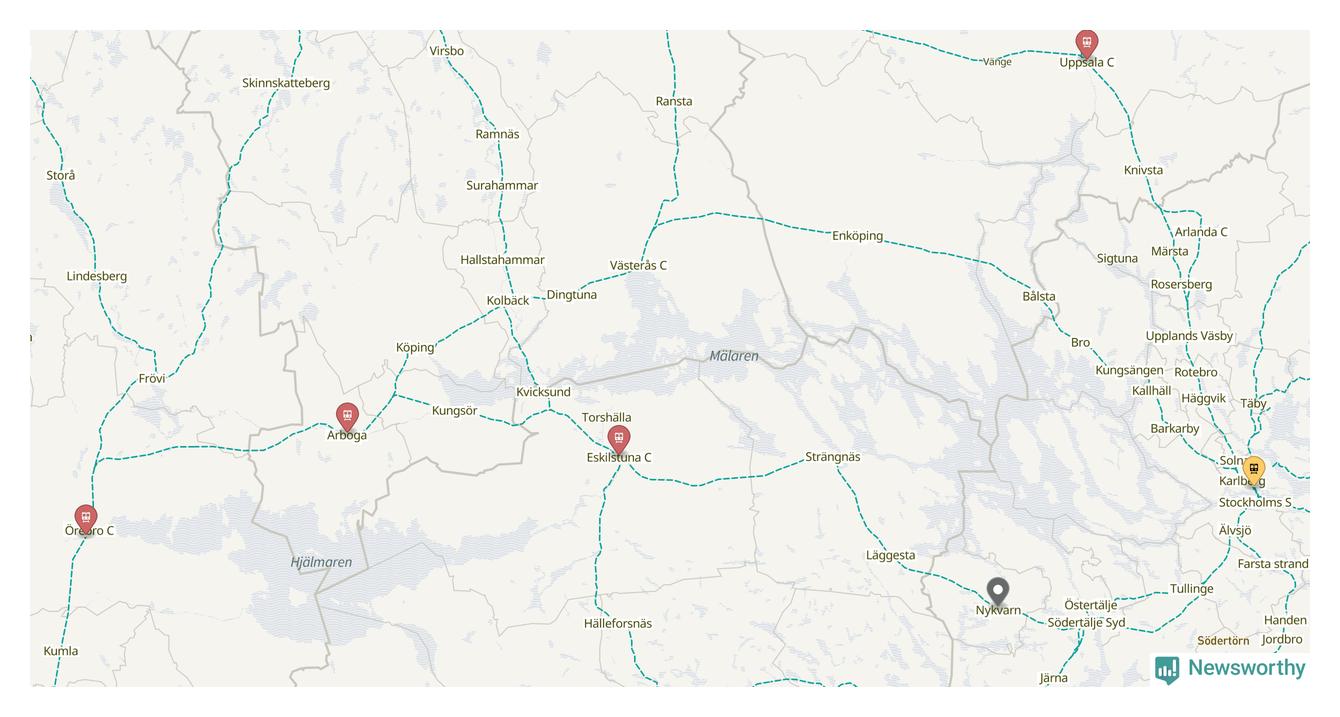Select the gray location pin at Nykvarn

point(997,592)
